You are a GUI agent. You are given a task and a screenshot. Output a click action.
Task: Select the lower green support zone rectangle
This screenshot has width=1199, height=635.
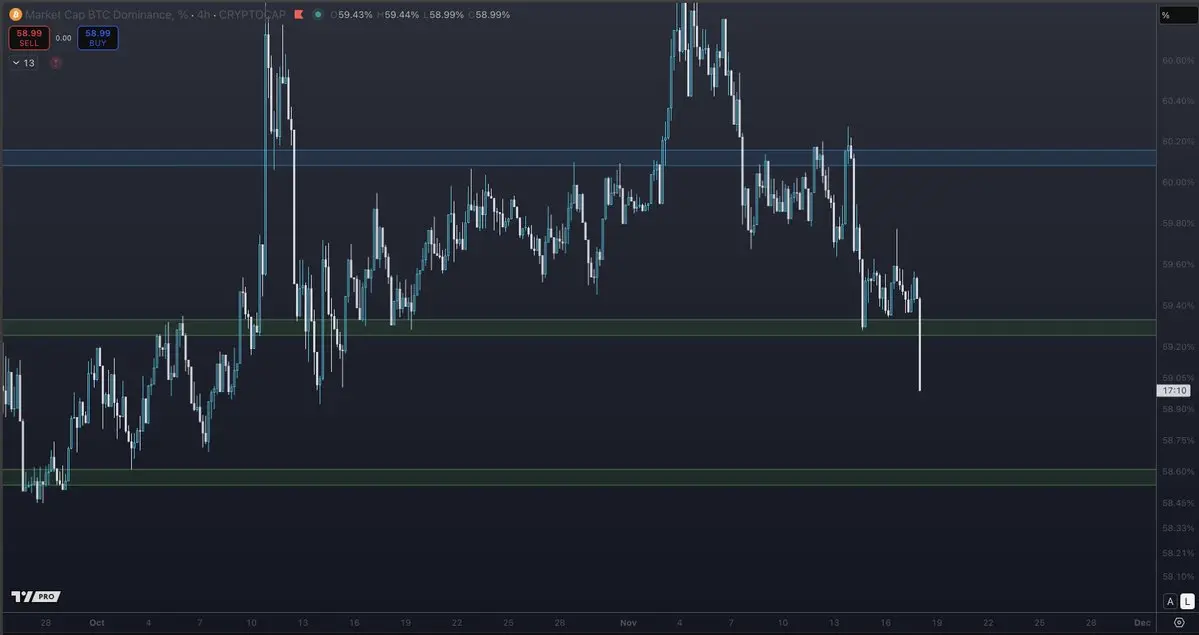click(x=579, y=477)
